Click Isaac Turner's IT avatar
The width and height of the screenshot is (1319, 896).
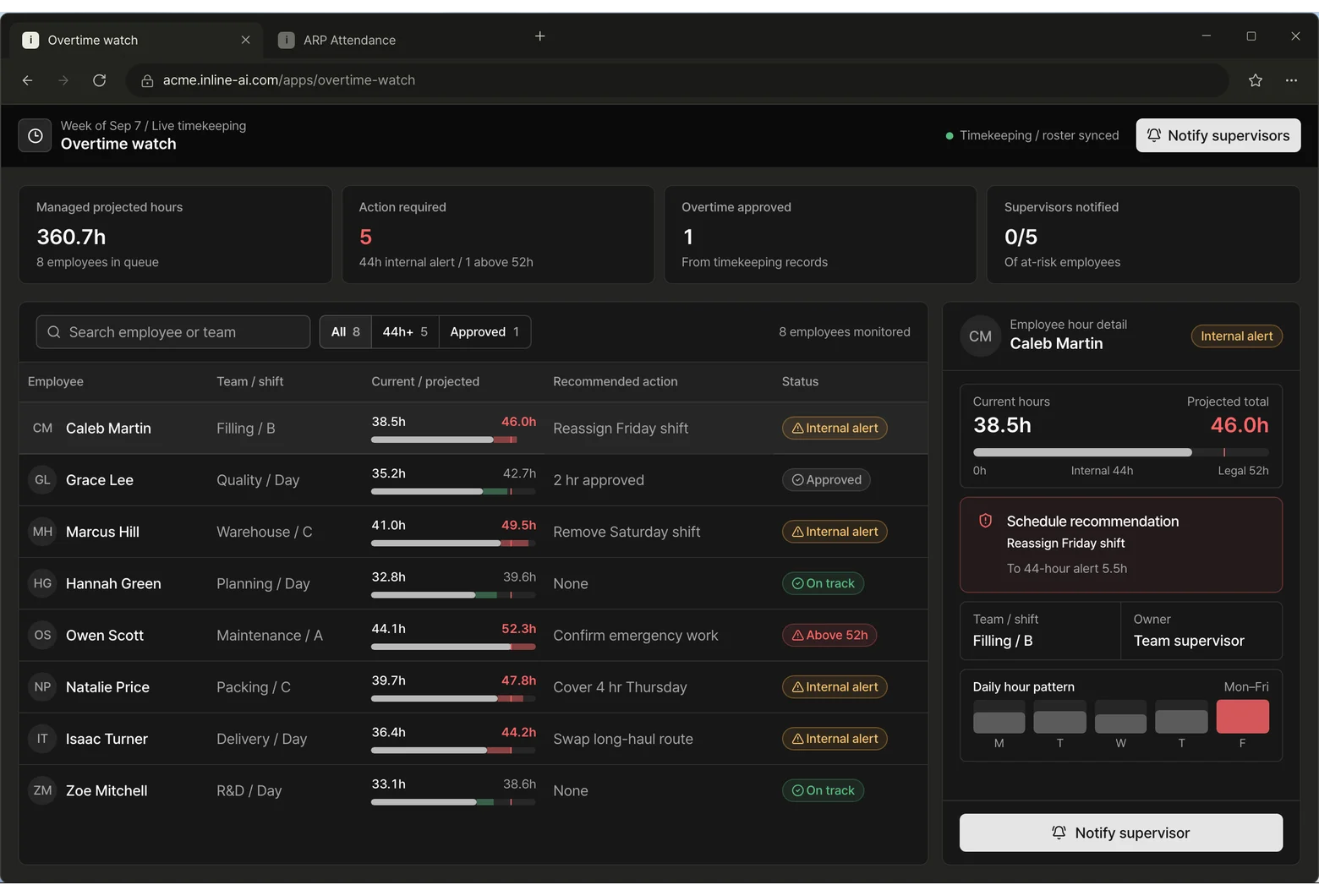pyautogui.click(x=42, y=739)
